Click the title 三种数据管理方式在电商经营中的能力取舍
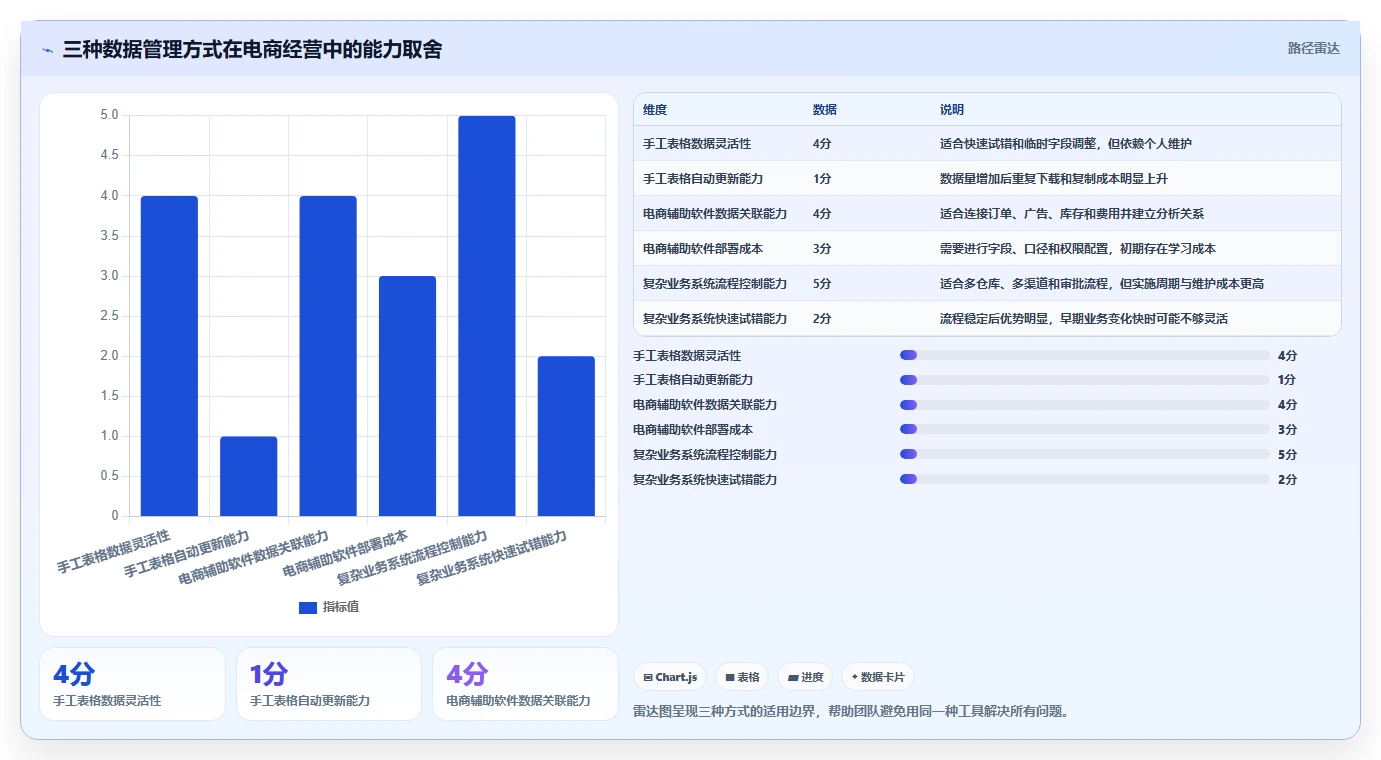 coord(252,49)
